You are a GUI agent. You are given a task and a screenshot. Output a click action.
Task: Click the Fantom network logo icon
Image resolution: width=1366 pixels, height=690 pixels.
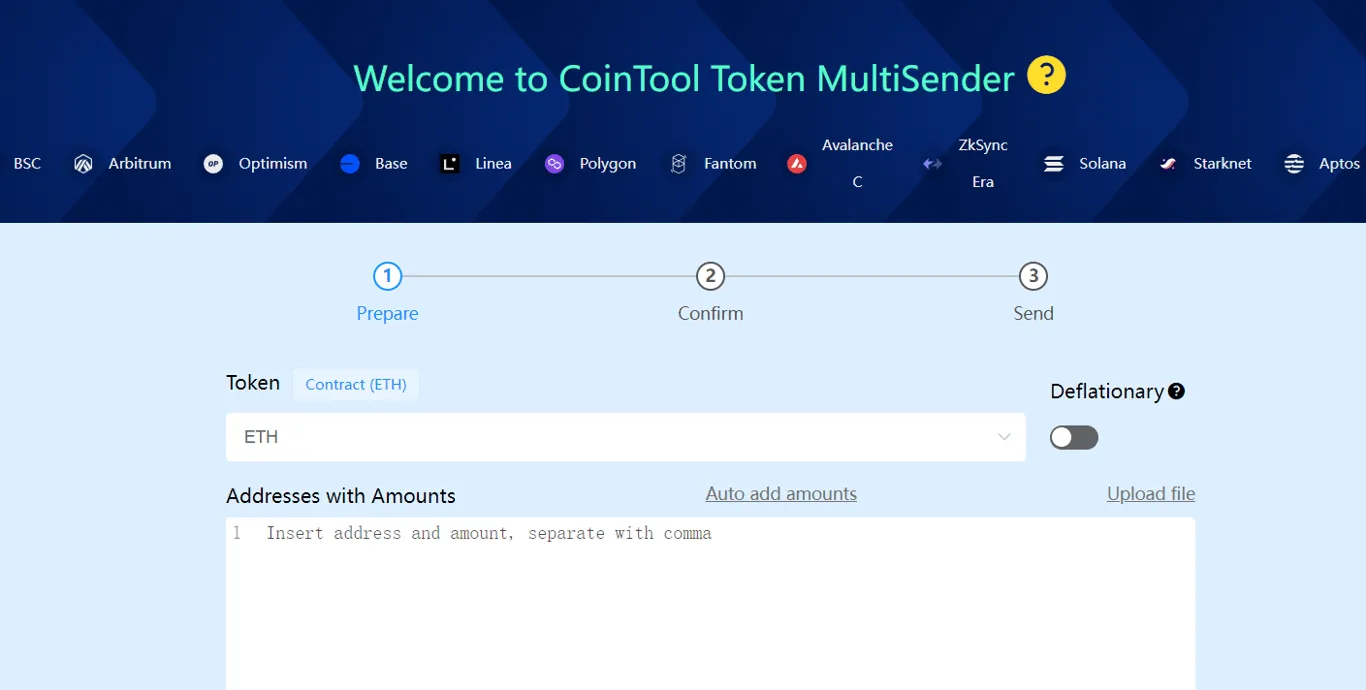pyautogui.click(x=678, y=164)
